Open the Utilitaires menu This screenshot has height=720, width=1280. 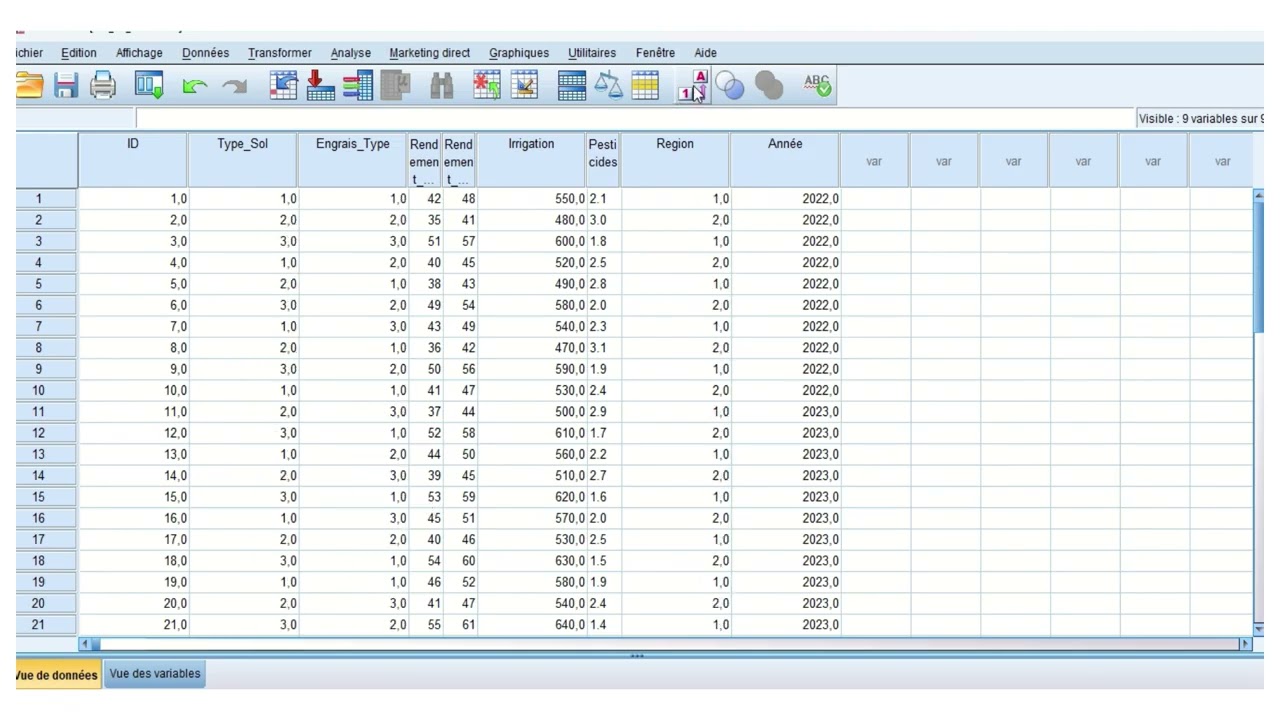[x=592, y=53]
